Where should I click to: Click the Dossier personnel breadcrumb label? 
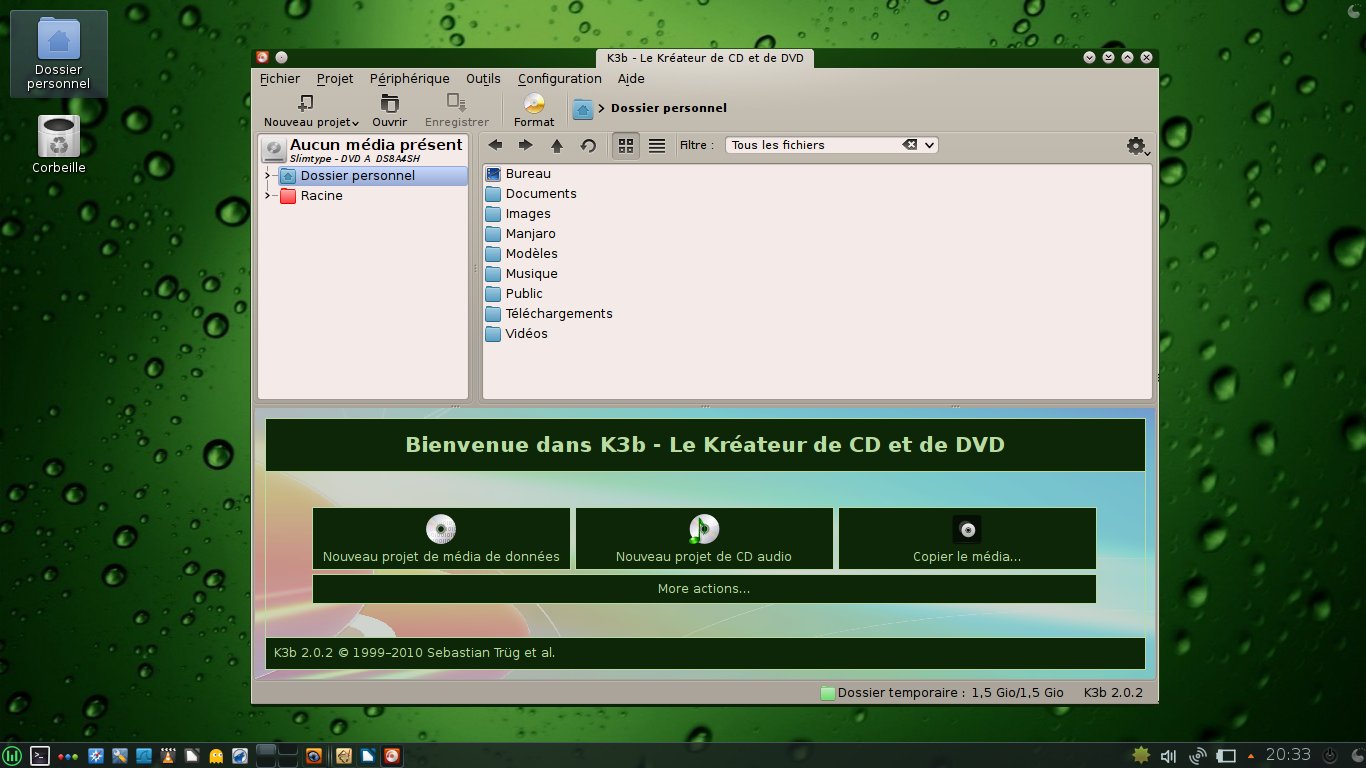(669, 108)
